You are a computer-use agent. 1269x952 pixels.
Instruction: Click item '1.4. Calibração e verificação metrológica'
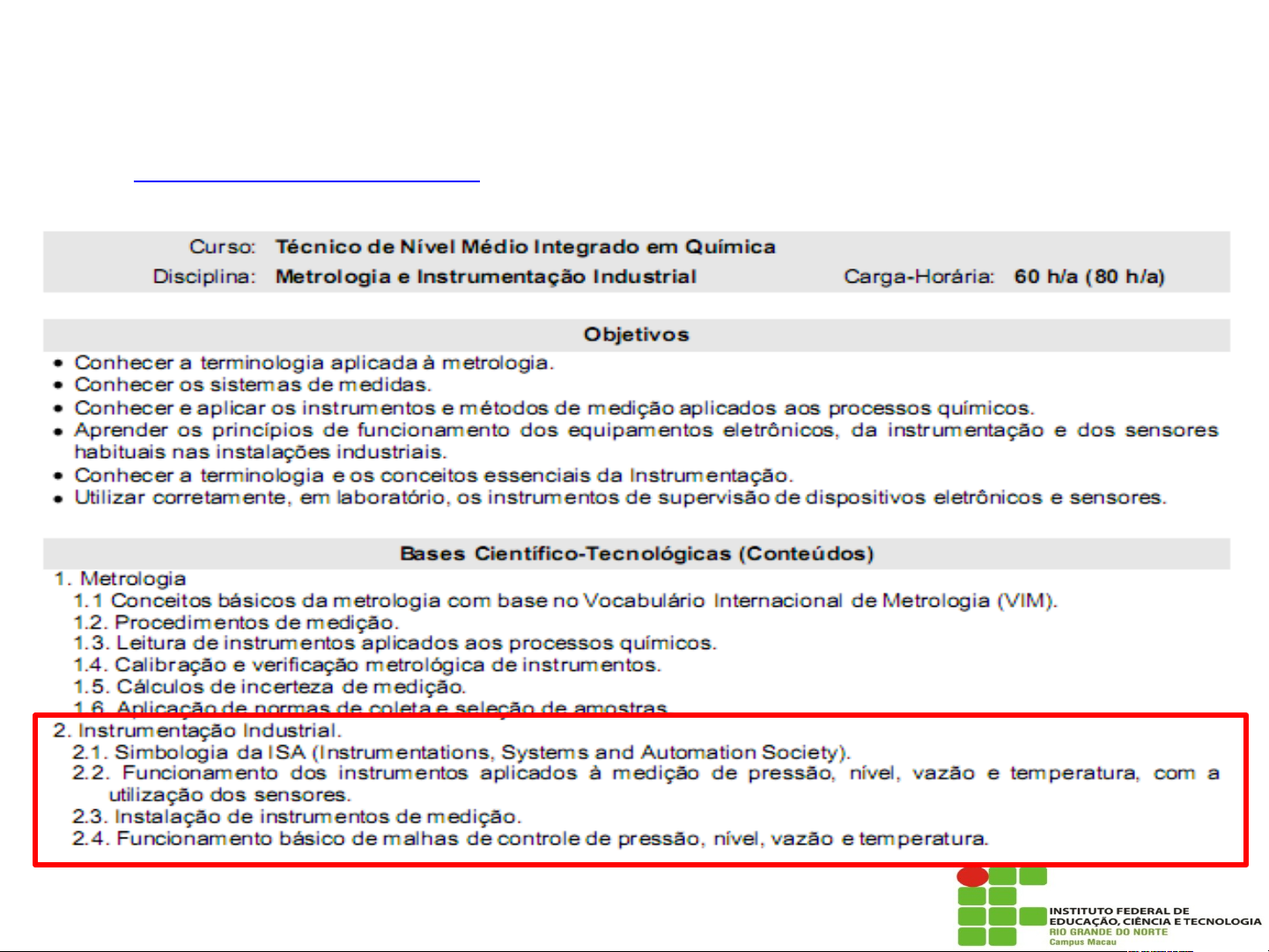(366, 665)
